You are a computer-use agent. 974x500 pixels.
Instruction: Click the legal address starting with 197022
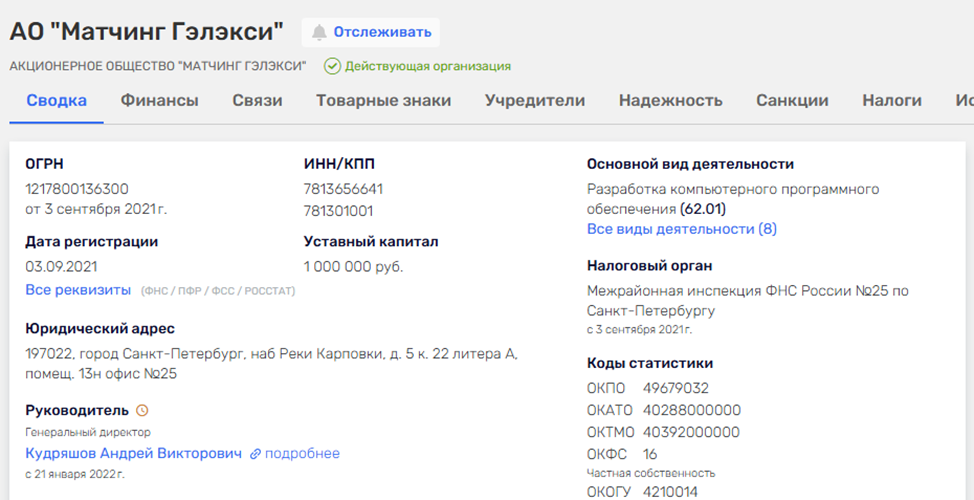coord(272,364)
